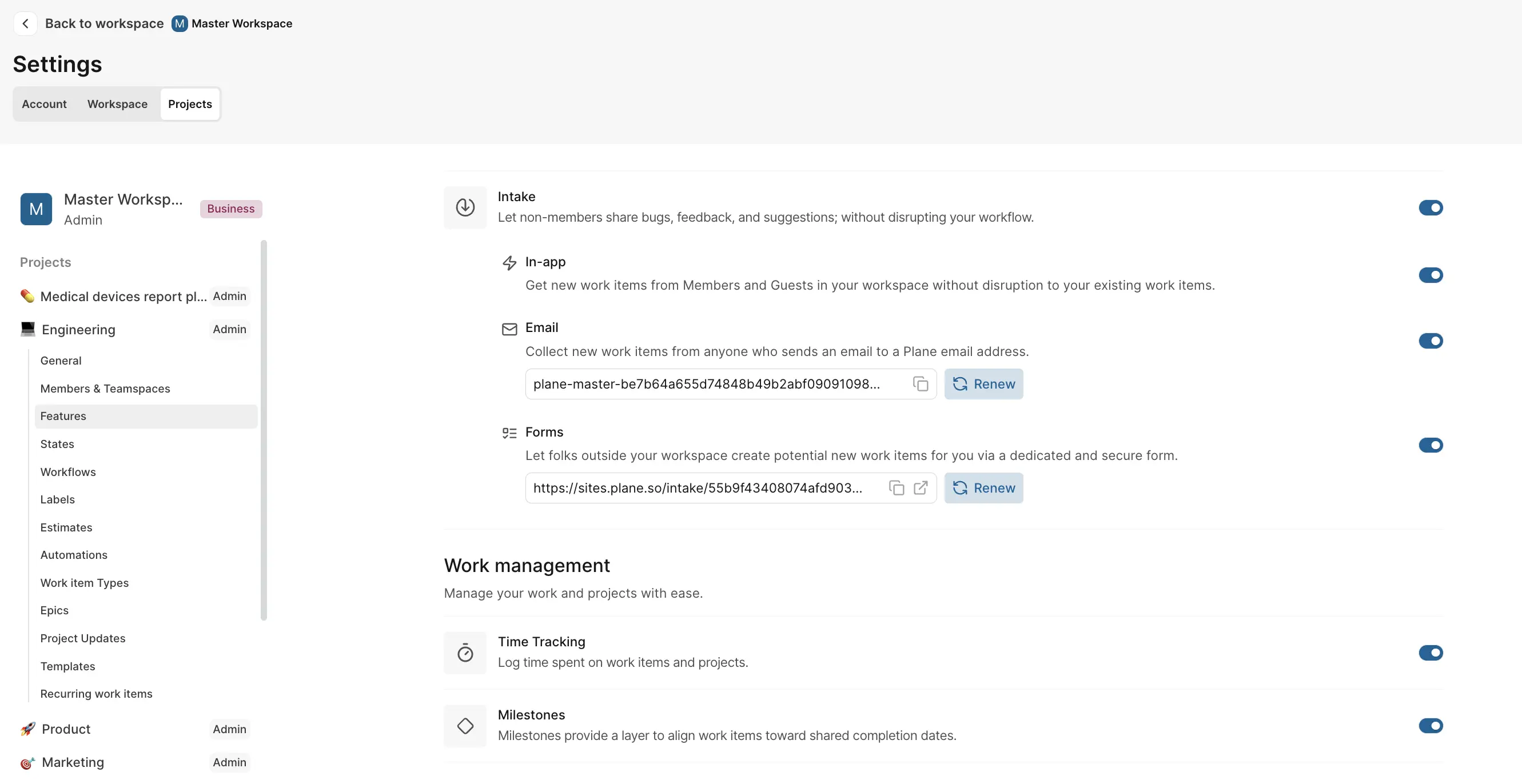Click the Forms URL field

point(697,487)
